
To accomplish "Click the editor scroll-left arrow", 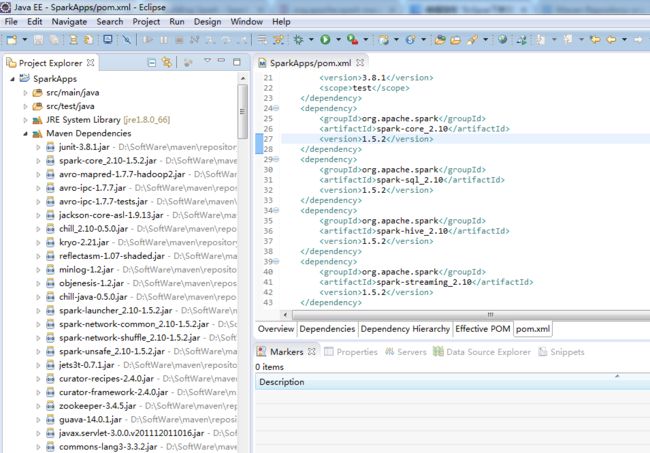I will pos(285,315).
